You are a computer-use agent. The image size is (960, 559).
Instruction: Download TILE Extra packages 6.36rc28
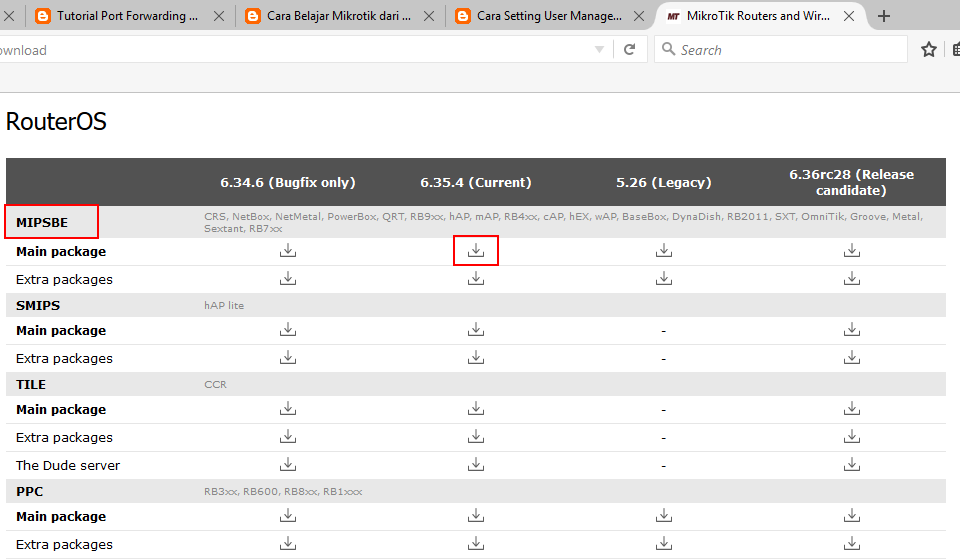852,437
